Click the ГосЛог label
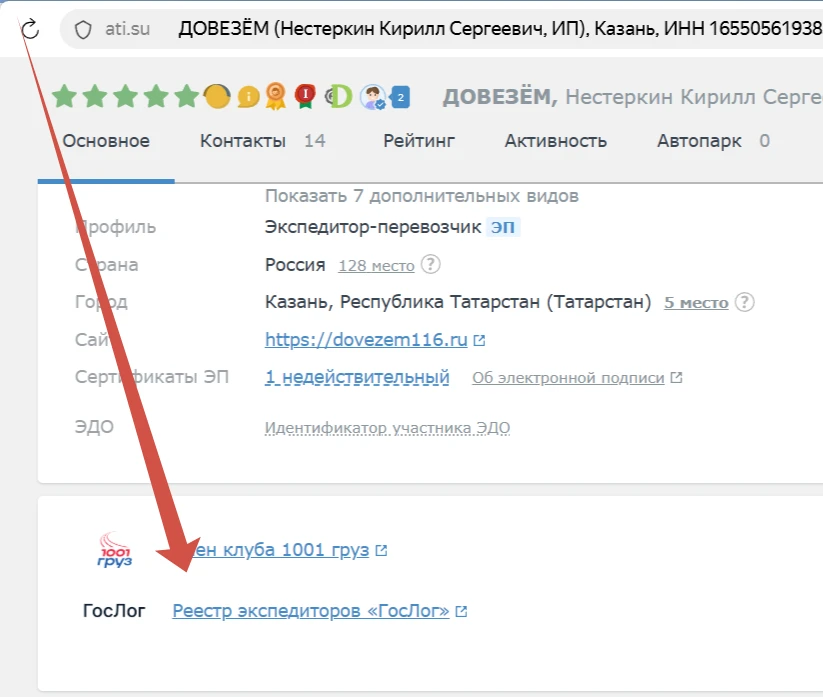823x697 pixels. coord(114,611)
